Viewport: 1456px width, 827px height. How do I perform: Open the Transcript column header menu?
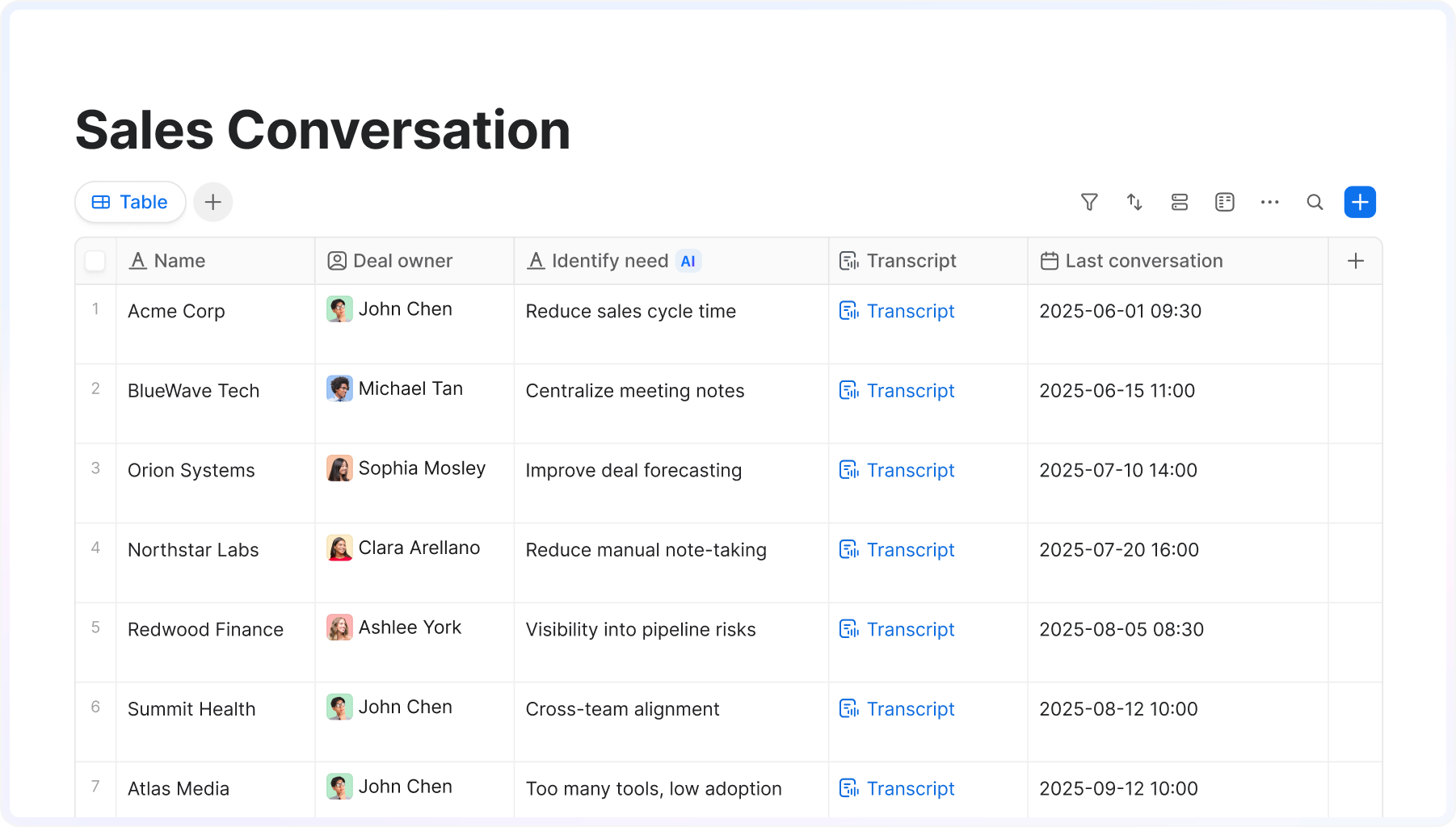(x=911, y=261)
